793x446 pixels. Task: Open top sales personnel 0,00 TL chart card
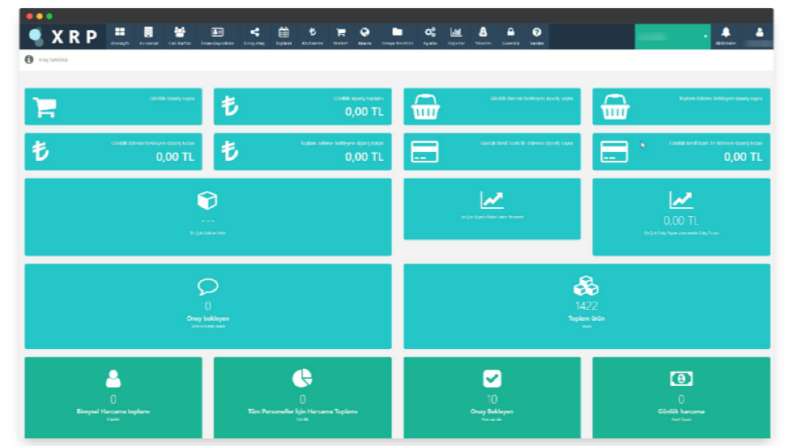681,217
